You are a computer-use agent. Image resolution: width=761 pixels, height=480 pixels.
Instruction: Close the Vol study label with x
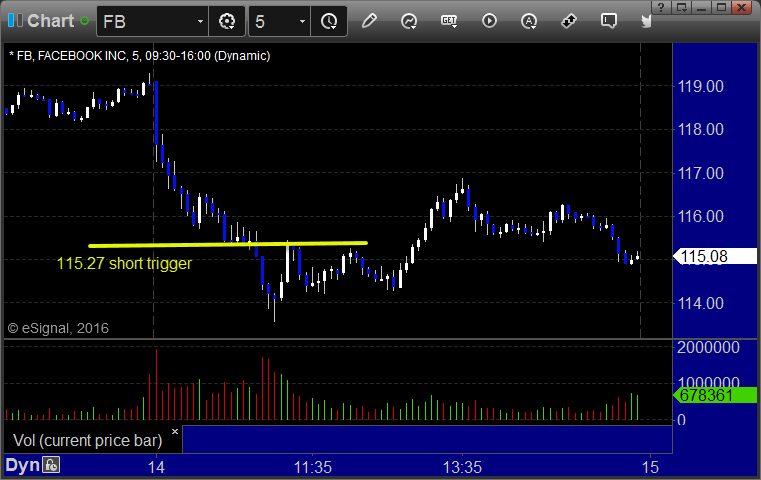click(175, 431)
